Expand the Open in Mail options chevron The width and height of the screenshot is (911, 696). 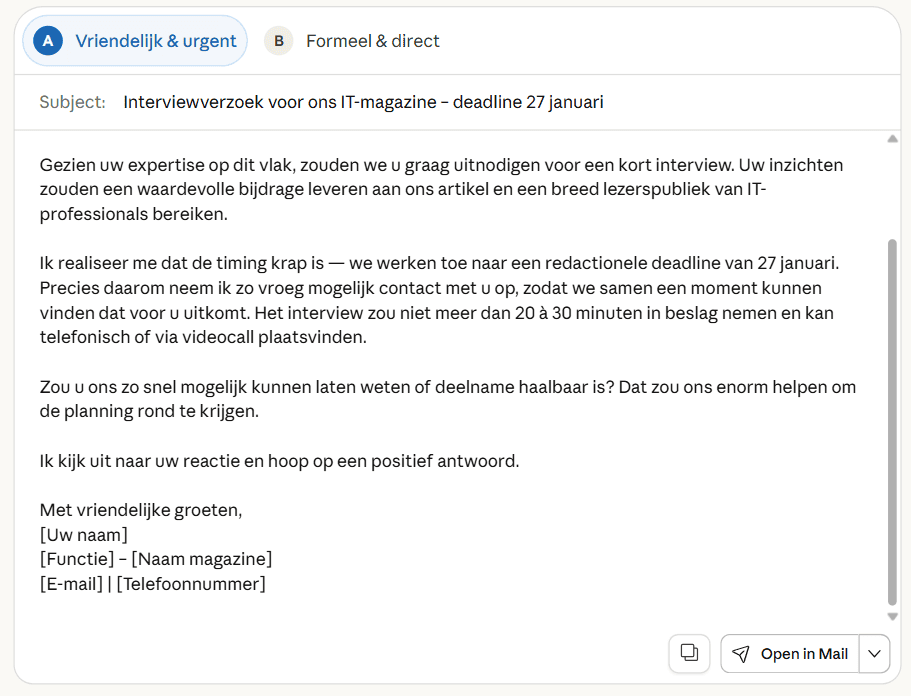pyautogui.click(x=874, y=654)
